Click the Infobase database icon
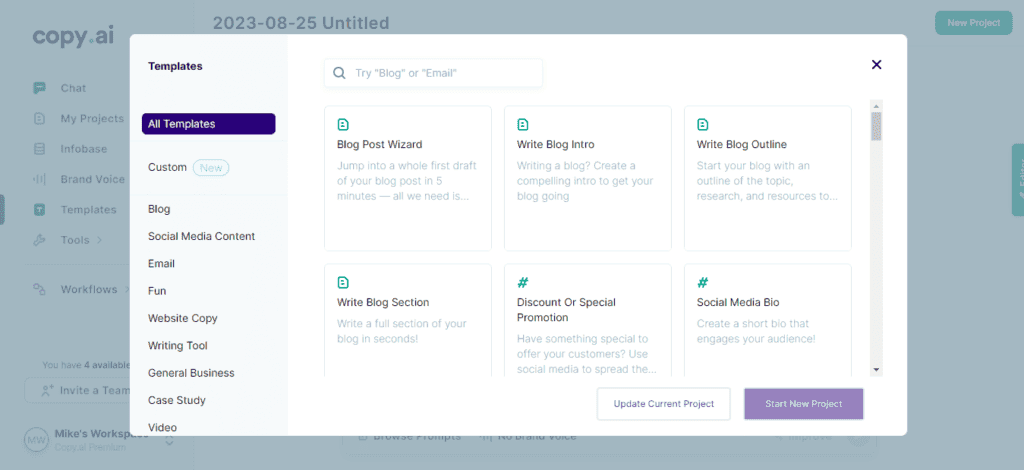This screenshot has height=470, width=1024. pos(39,149)
